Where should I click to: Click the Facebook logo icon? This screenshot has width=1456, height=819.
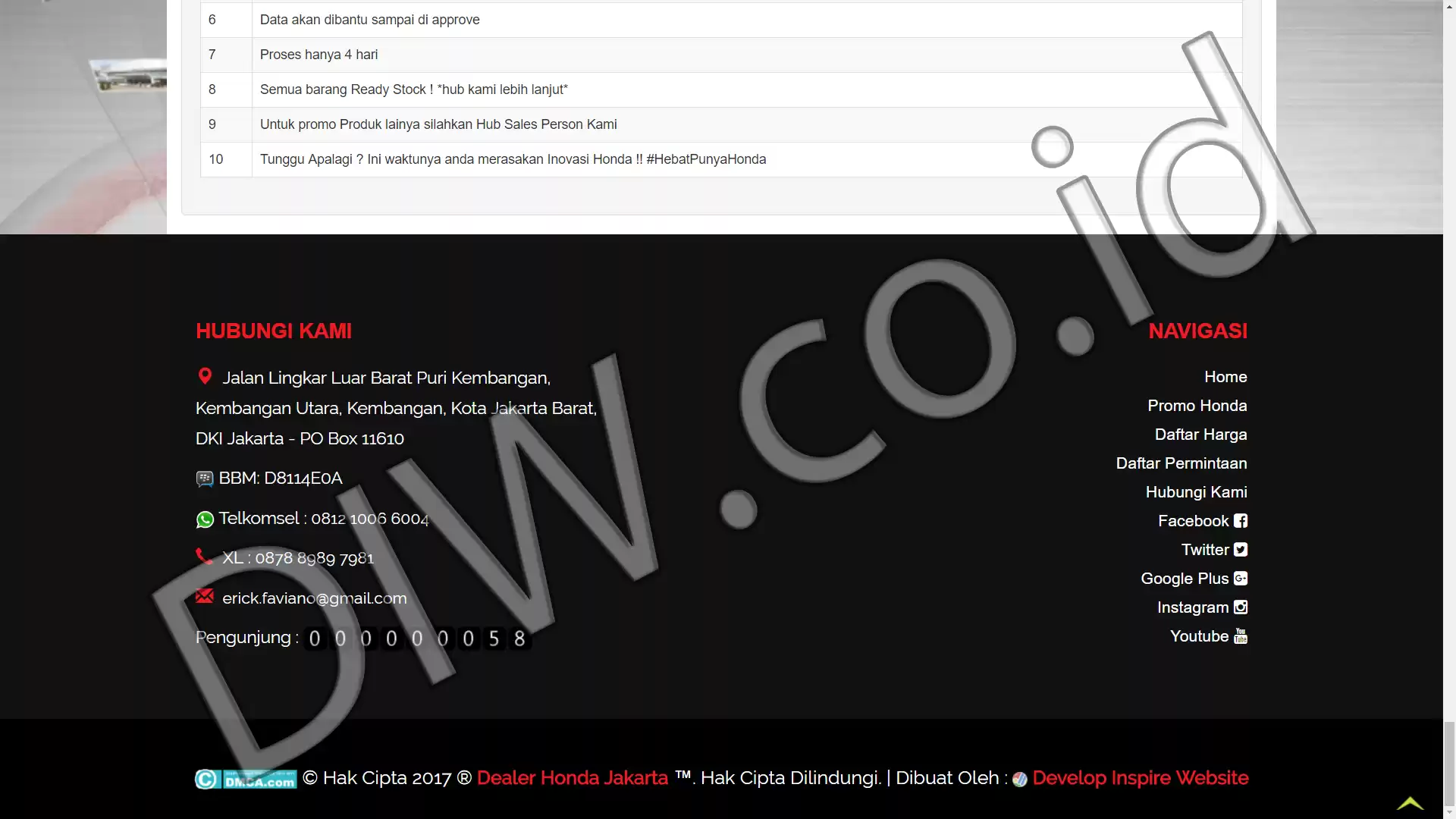click(1241, 521)
